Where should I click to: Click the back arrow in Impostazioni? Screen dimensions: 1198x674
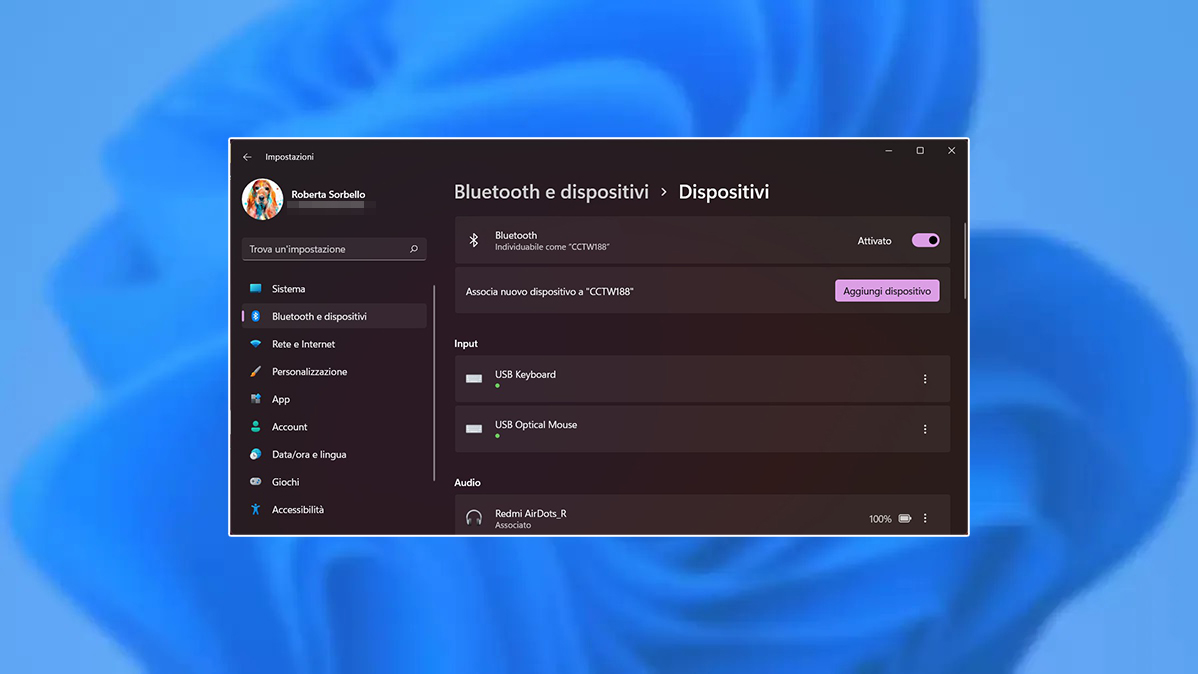pyautogui.click(x=247, y=157)
